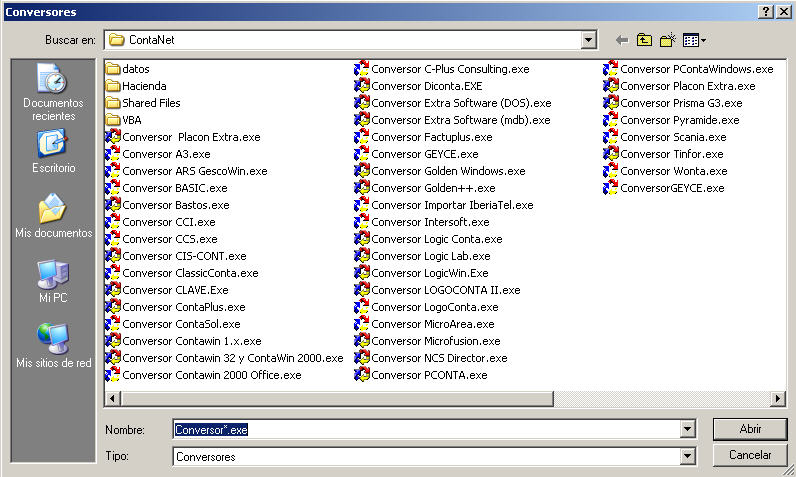796x477 pixels.
Task: Select Conversor BASIC.exe icon
Action: [113, 188]
